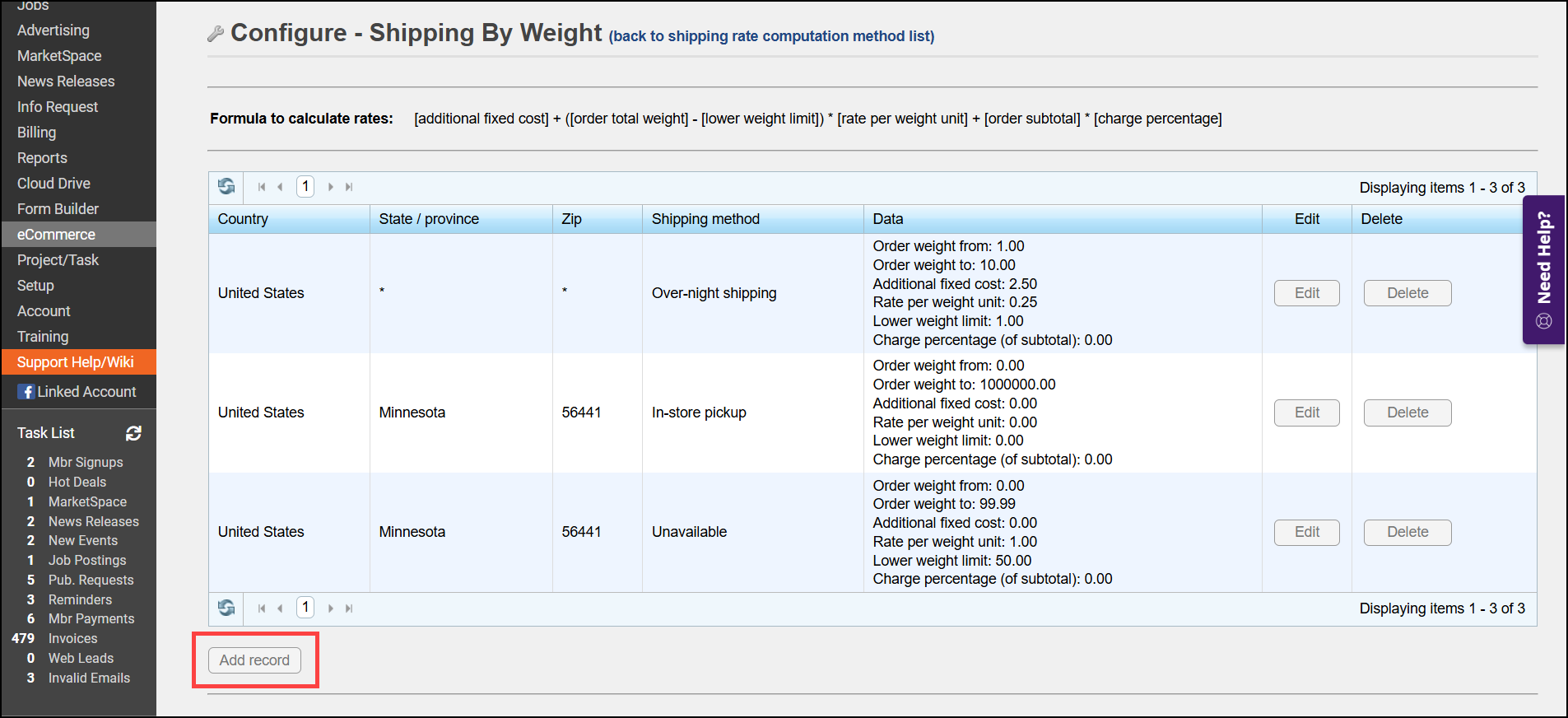Sort by the Shipping method column header

click(705, 219)
